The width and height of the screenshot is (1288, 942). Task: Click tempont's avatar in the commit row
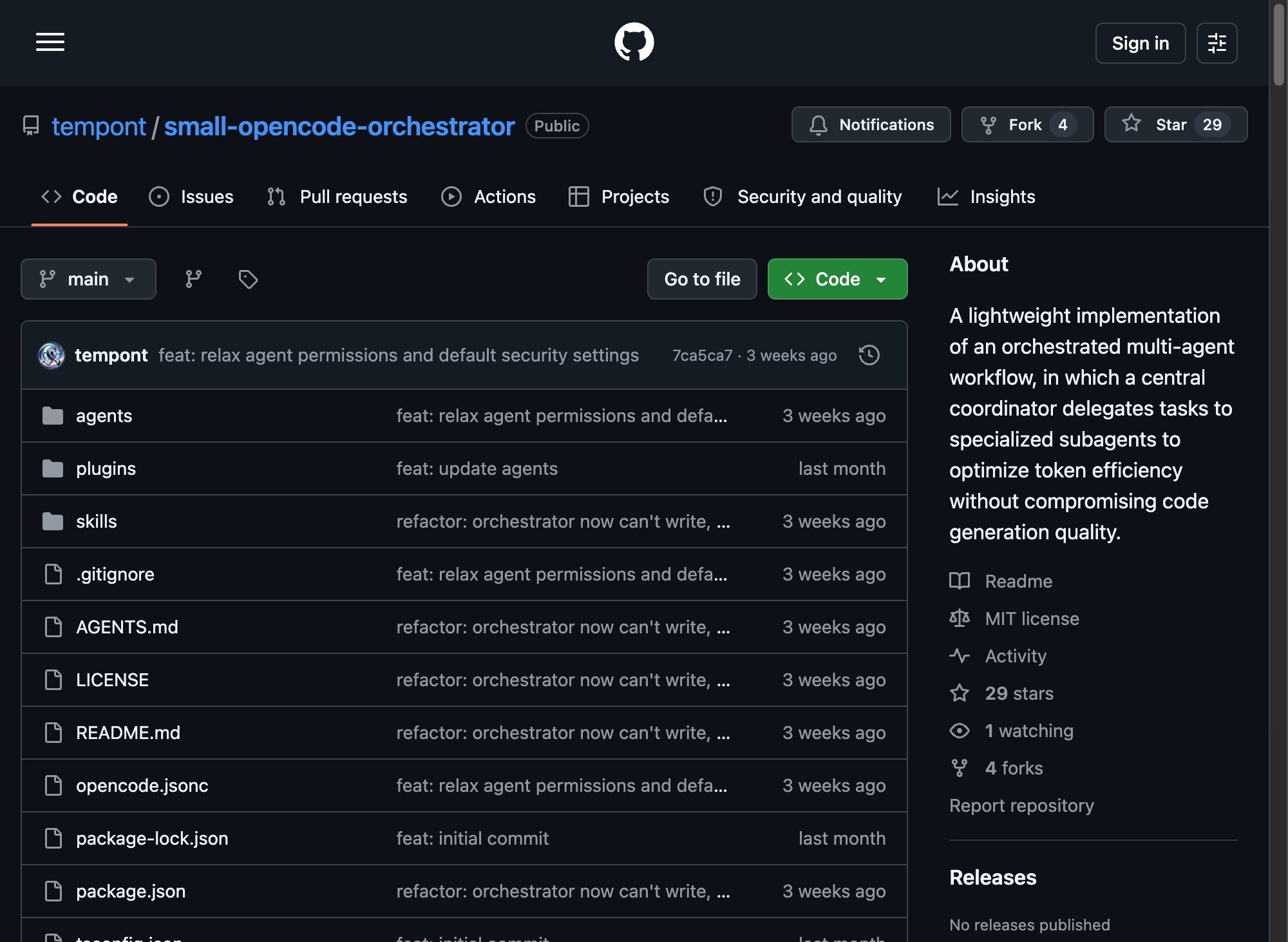pos(52,355)
